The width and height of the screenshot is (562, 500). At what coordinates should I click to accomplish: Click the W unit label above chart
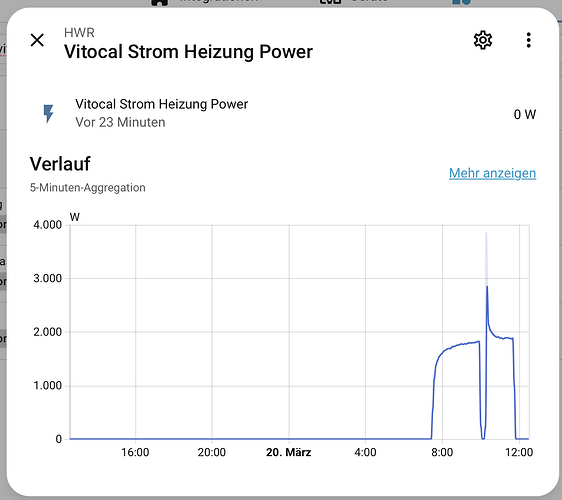tap(75, 217)
